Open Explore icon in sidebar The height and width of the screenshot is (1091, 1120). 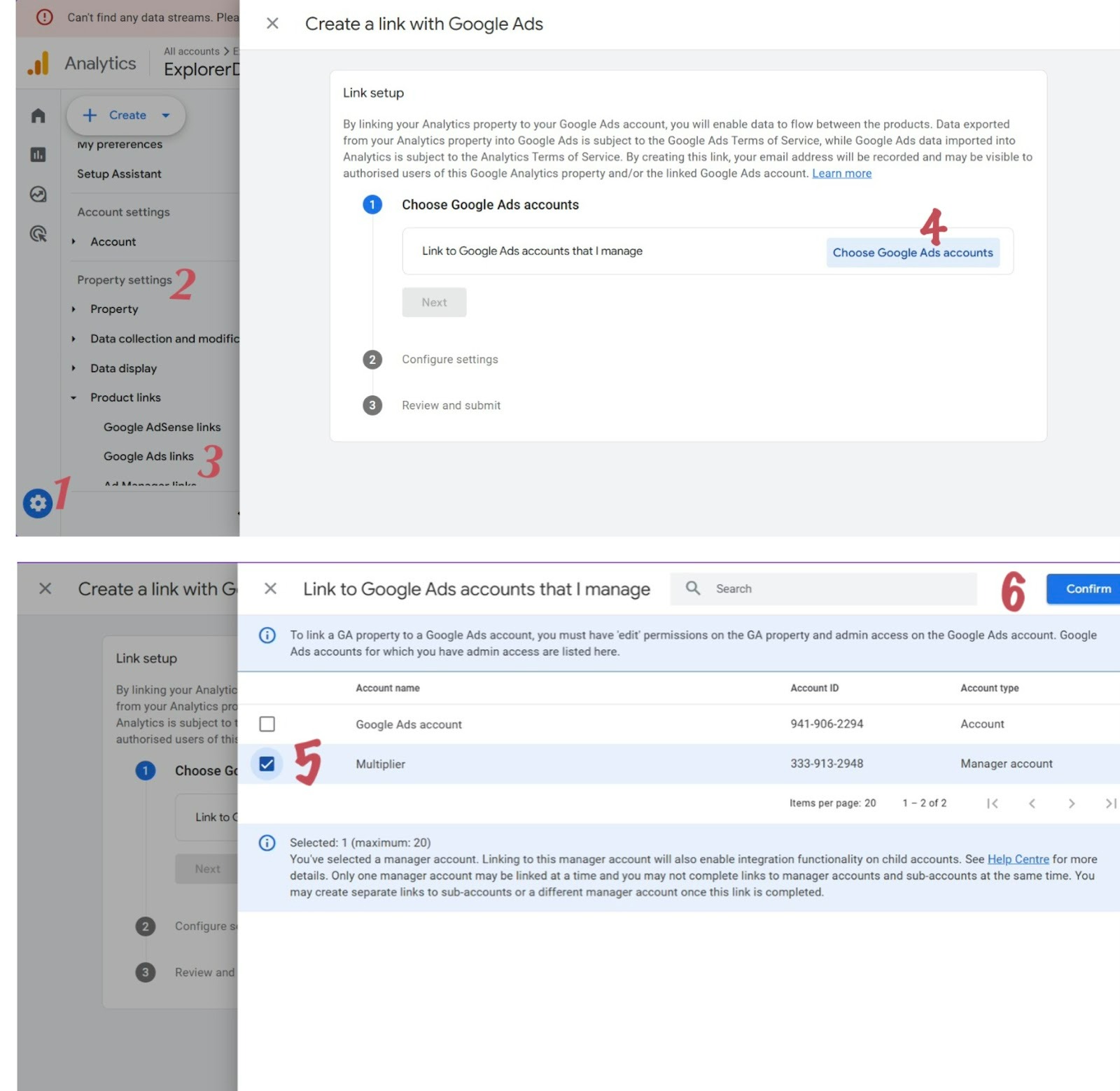point(38,194)
